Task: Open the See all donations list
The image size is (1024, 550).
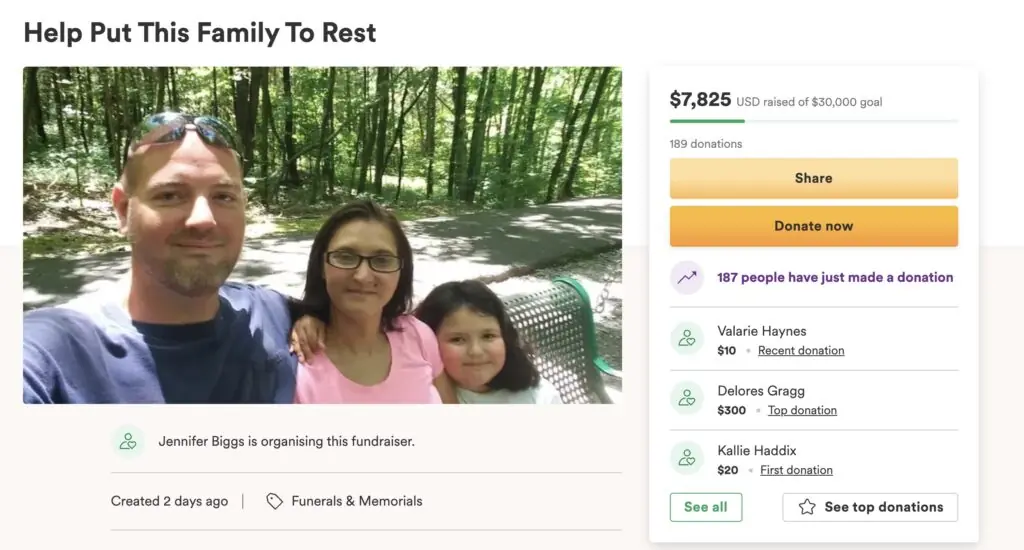Action: (705, 507)
